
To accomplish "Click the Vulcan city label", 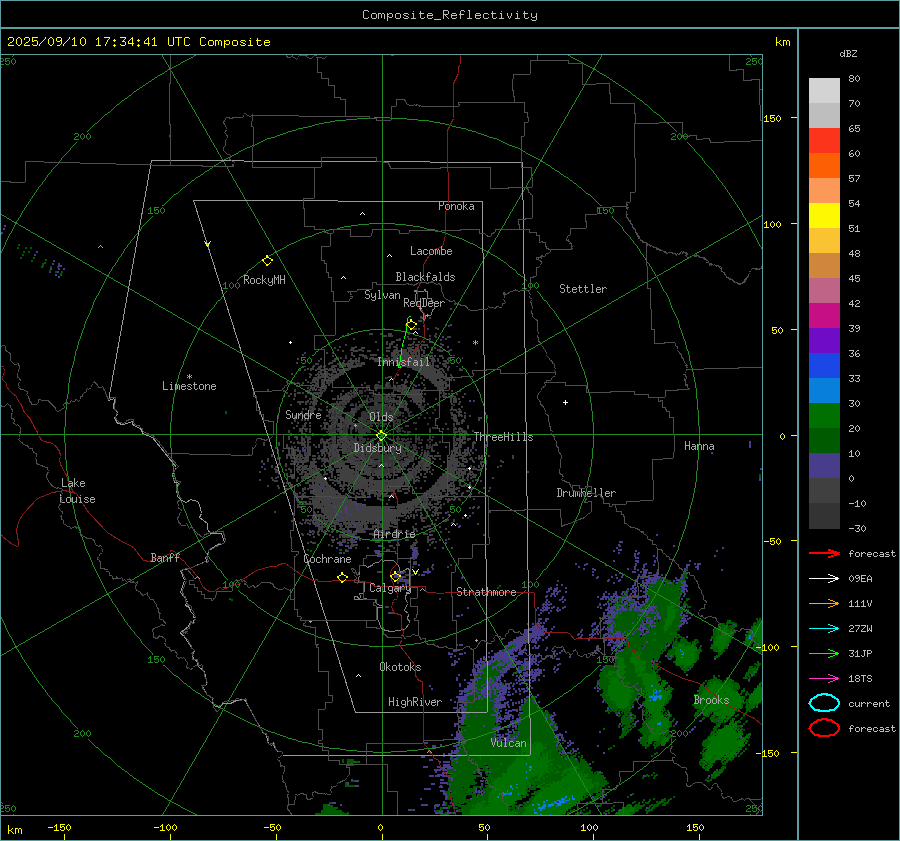I will coord(509,743).
